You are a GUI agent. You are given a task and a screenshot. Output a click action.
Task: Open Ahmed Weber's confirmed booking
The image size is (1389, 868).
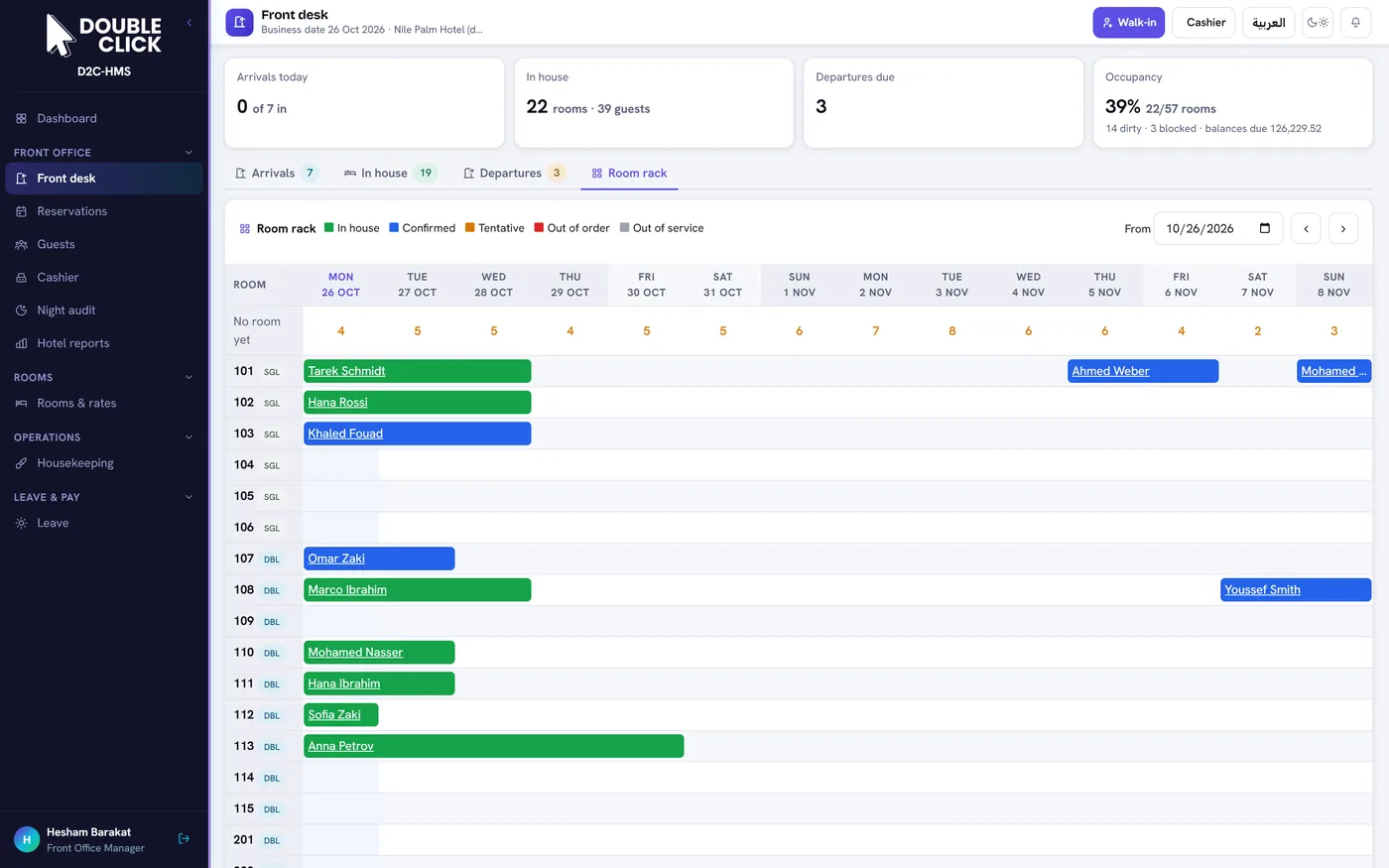1143,371
